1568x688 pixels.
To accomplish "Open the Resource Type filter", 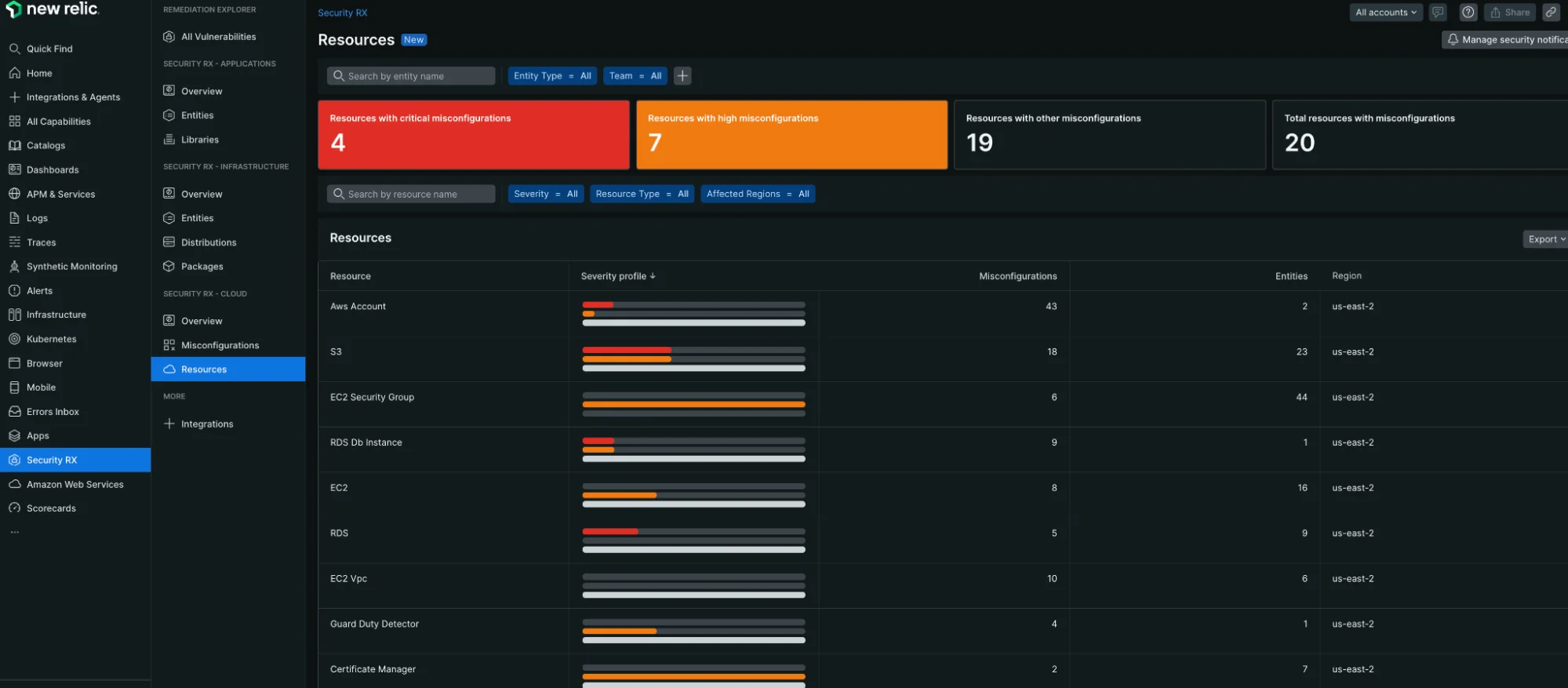I will point(641,194).
